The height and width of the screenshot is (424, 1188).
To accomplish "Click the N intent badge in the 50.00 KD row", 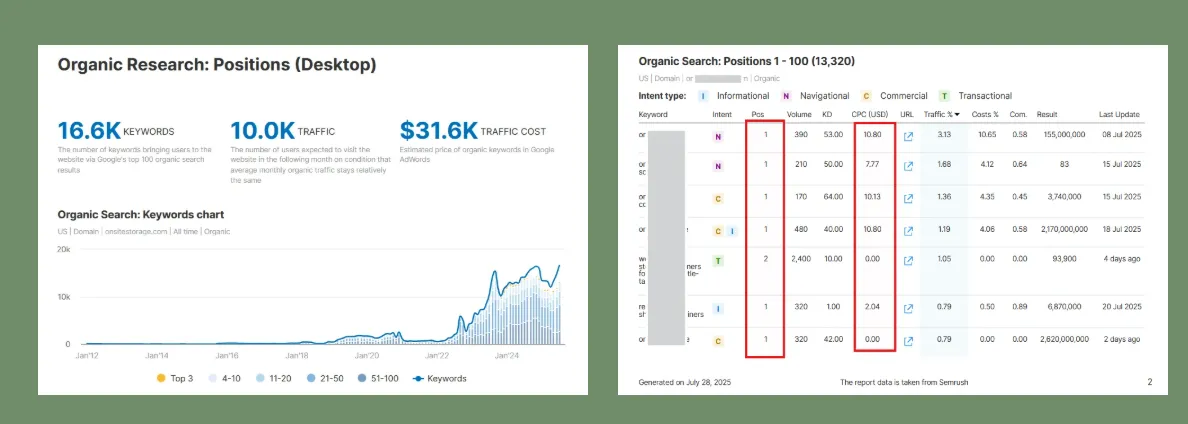I will [718, 167].
